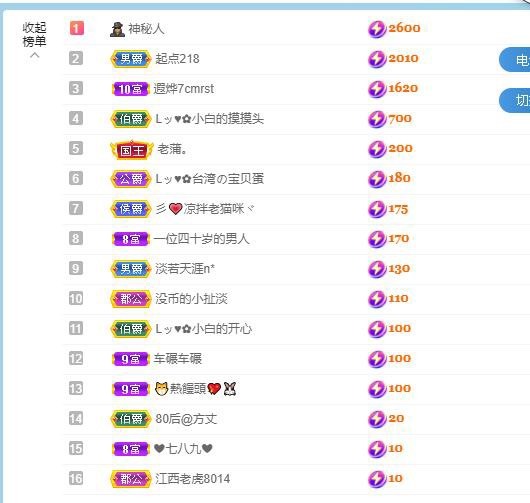Click 男爵 badge beside 淡若天涯n*
The width and height of the screenshot is (530, 503).
pos(131,269)
